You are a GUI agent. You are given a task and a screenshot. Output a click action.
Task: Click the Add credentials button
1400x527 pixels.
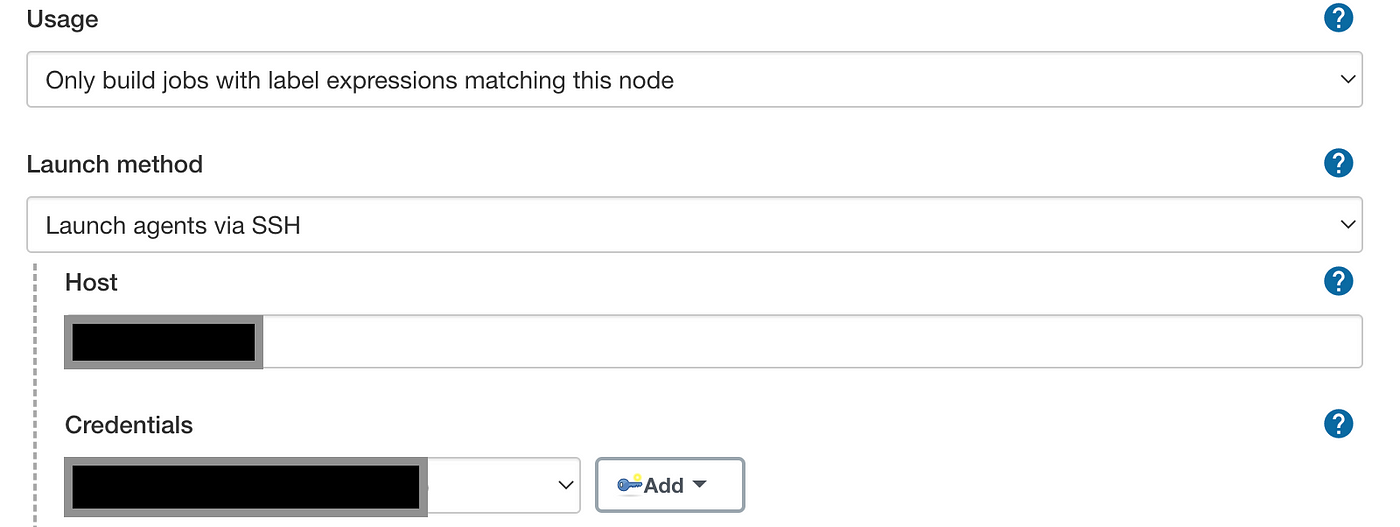click(670, 485)
